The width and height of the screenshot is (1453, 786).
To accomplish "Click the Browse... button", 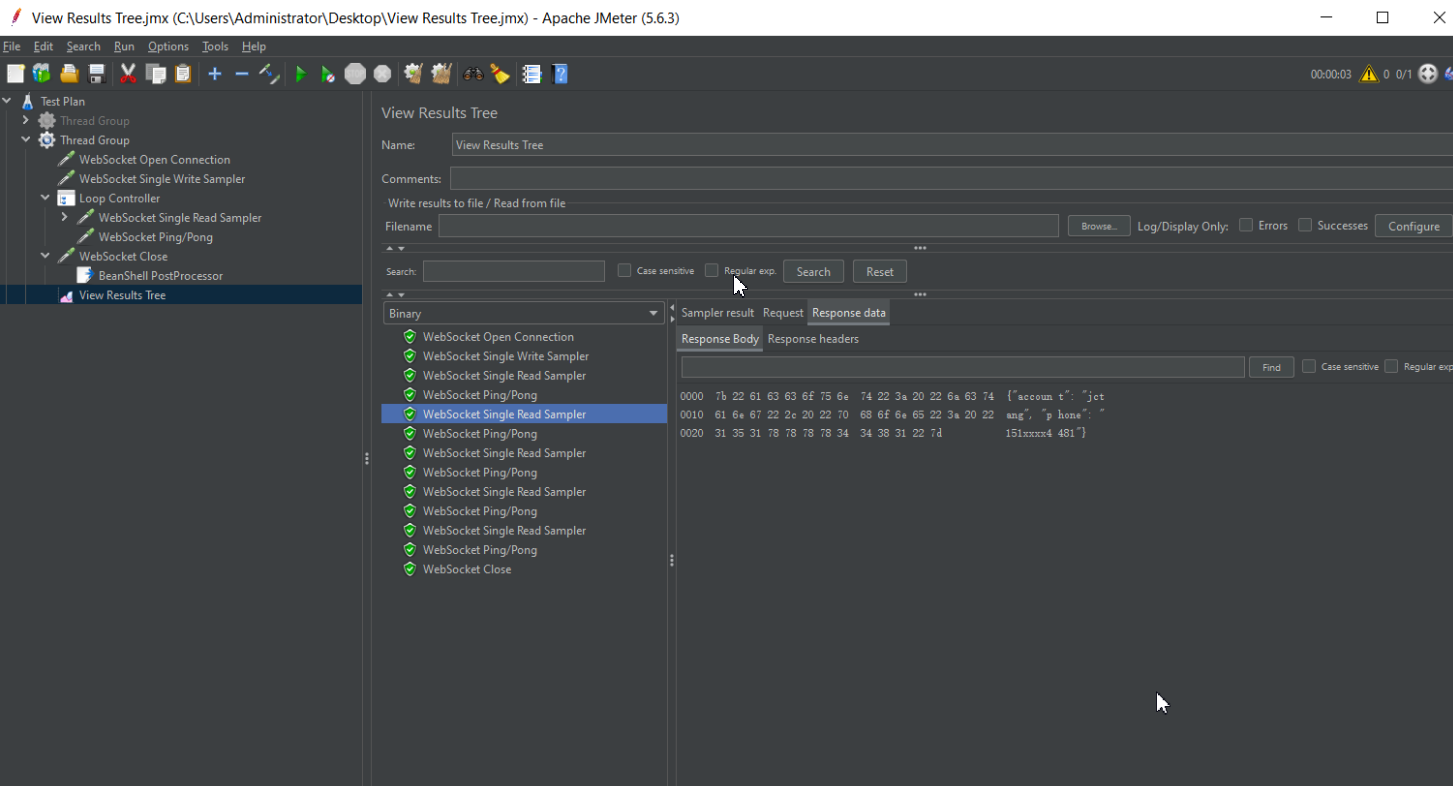I will pyautogui.click(x=1099, y=226).
